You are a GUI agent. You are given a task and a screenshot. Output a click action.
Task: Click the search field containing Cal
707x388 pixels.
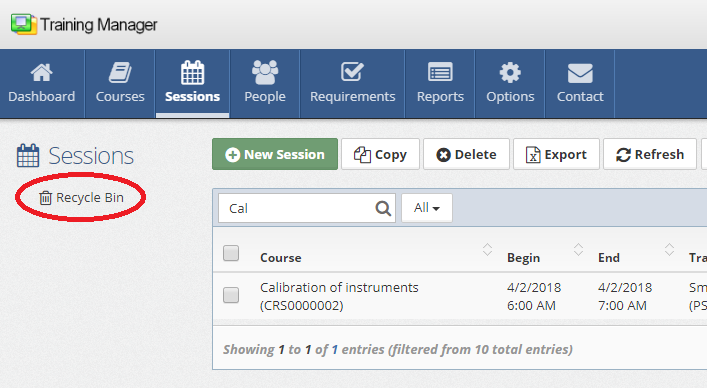[307, 208]
